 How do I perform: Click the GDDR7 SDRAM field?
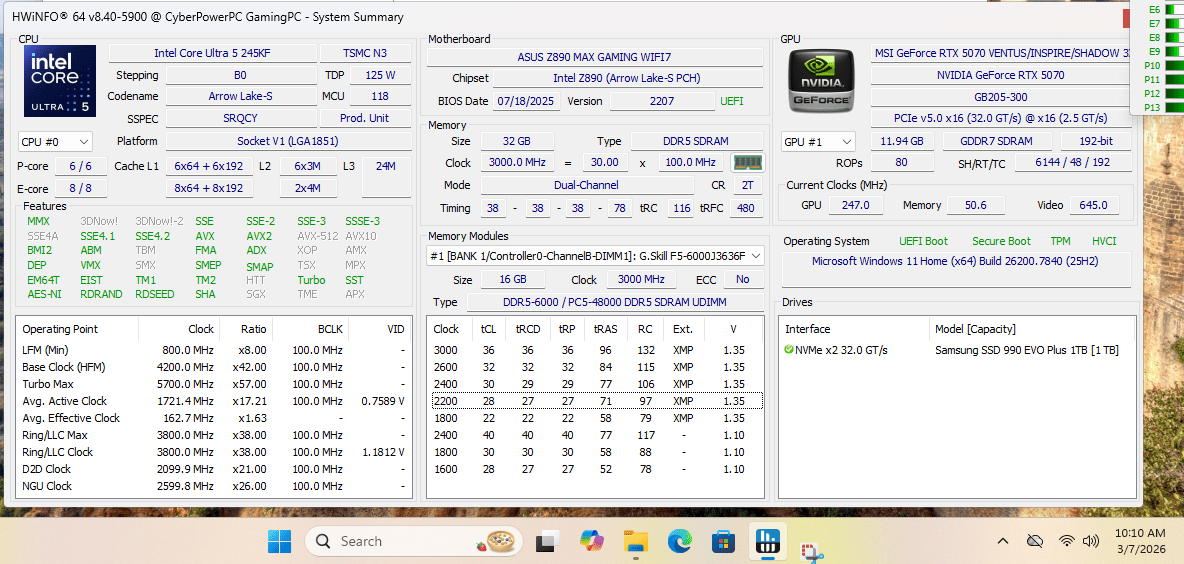pos(997,141)
